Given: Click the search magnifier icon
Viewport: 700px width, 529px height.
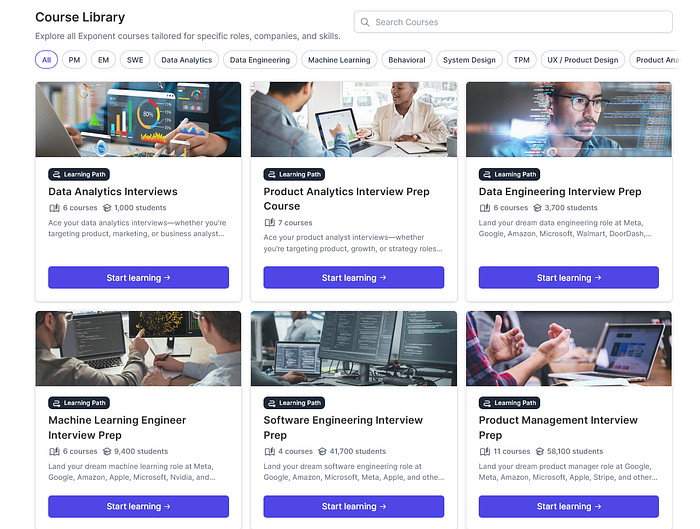Looking at the screenshot, I should tap(365, 22).
